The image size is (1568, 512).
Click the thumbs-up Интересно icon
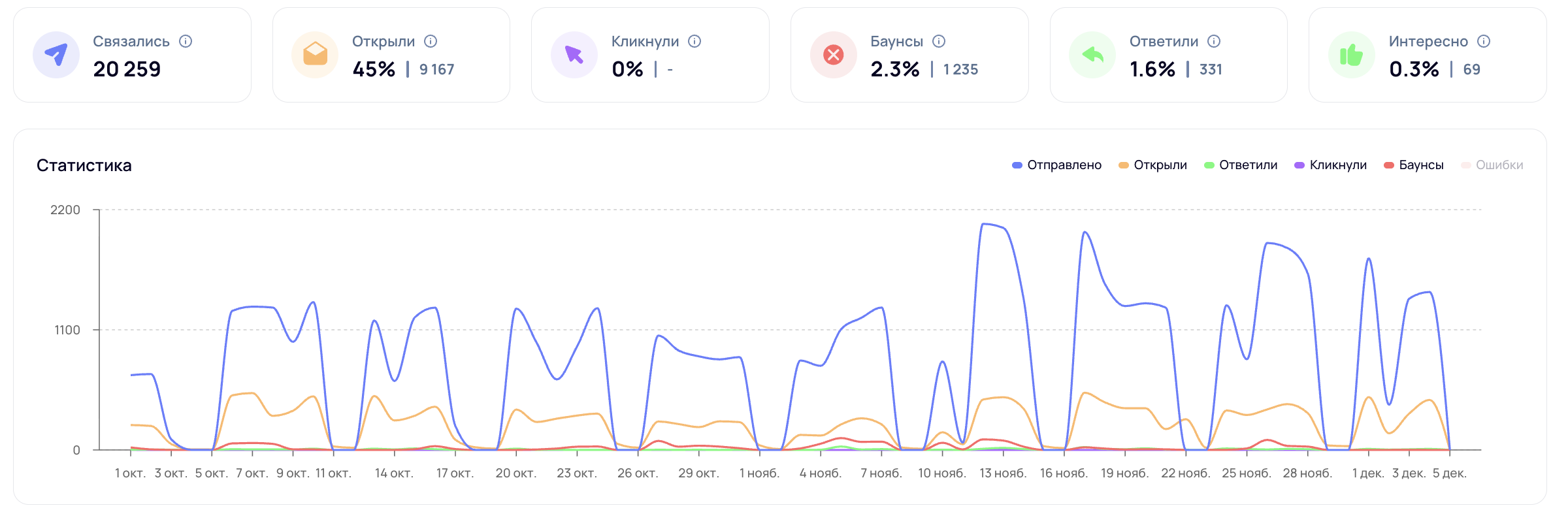tap(1352, 55)
